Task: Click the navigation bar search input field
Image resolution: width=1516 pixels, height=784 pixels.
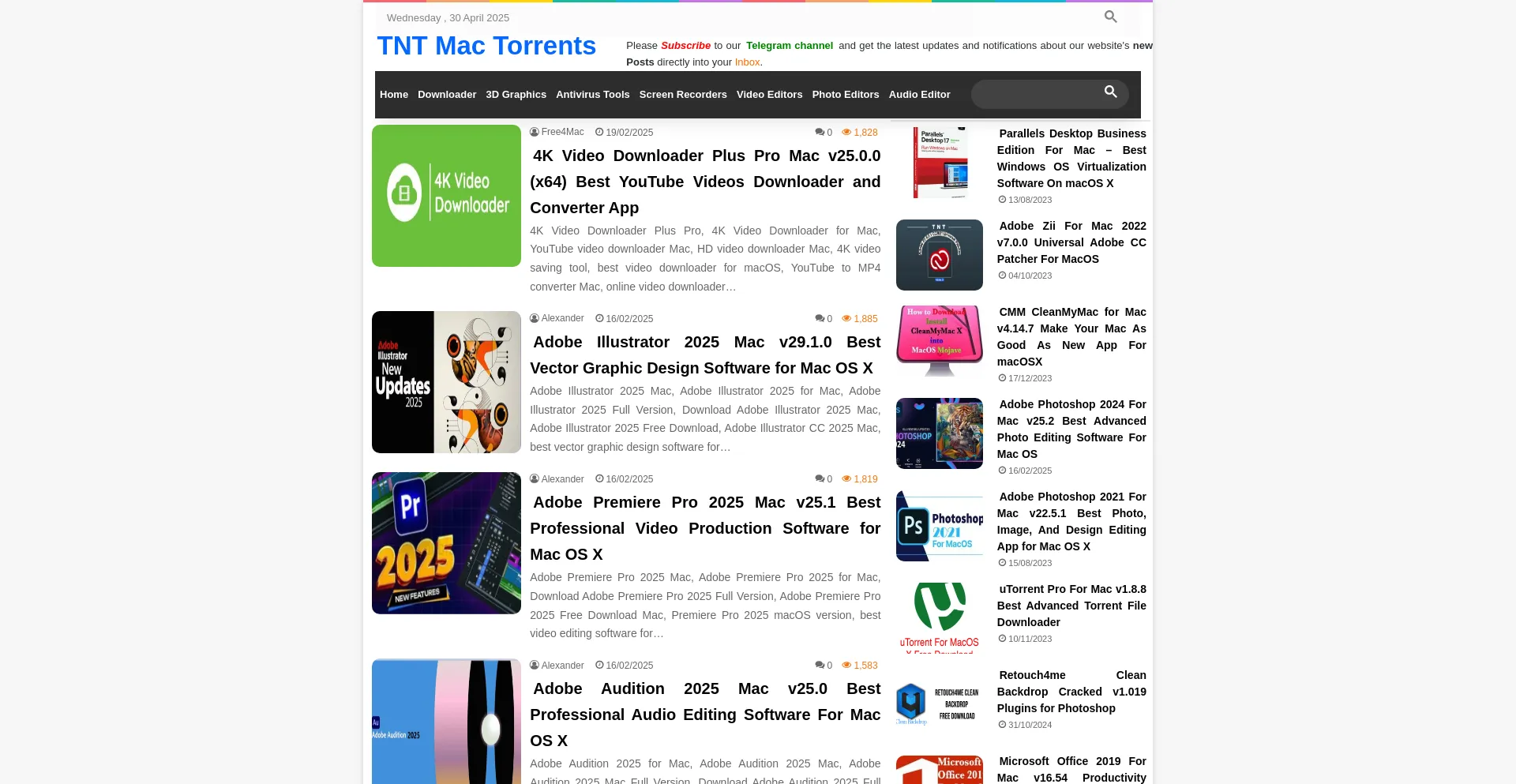Action: tap(1049, 94)
